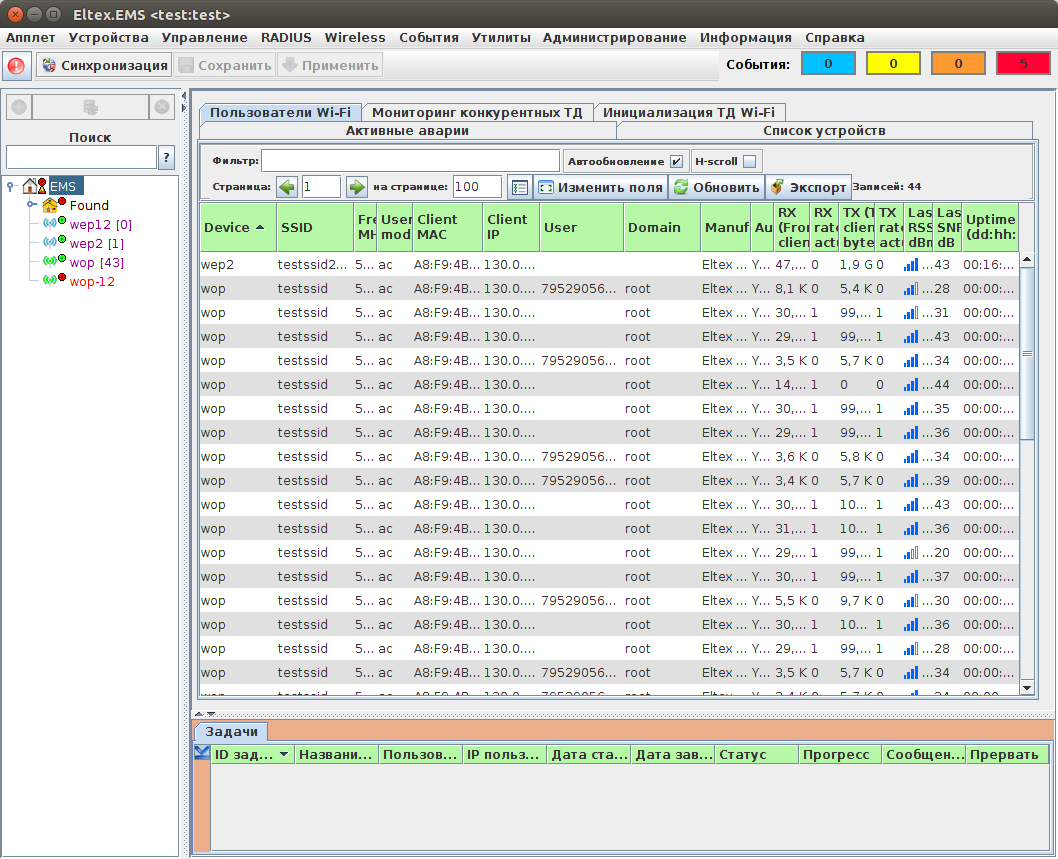Image resolution: width=1058 pixels, height=859 pixels.
Task: Click the checkbox icon in Задачи table header
Action: [202, 753]
